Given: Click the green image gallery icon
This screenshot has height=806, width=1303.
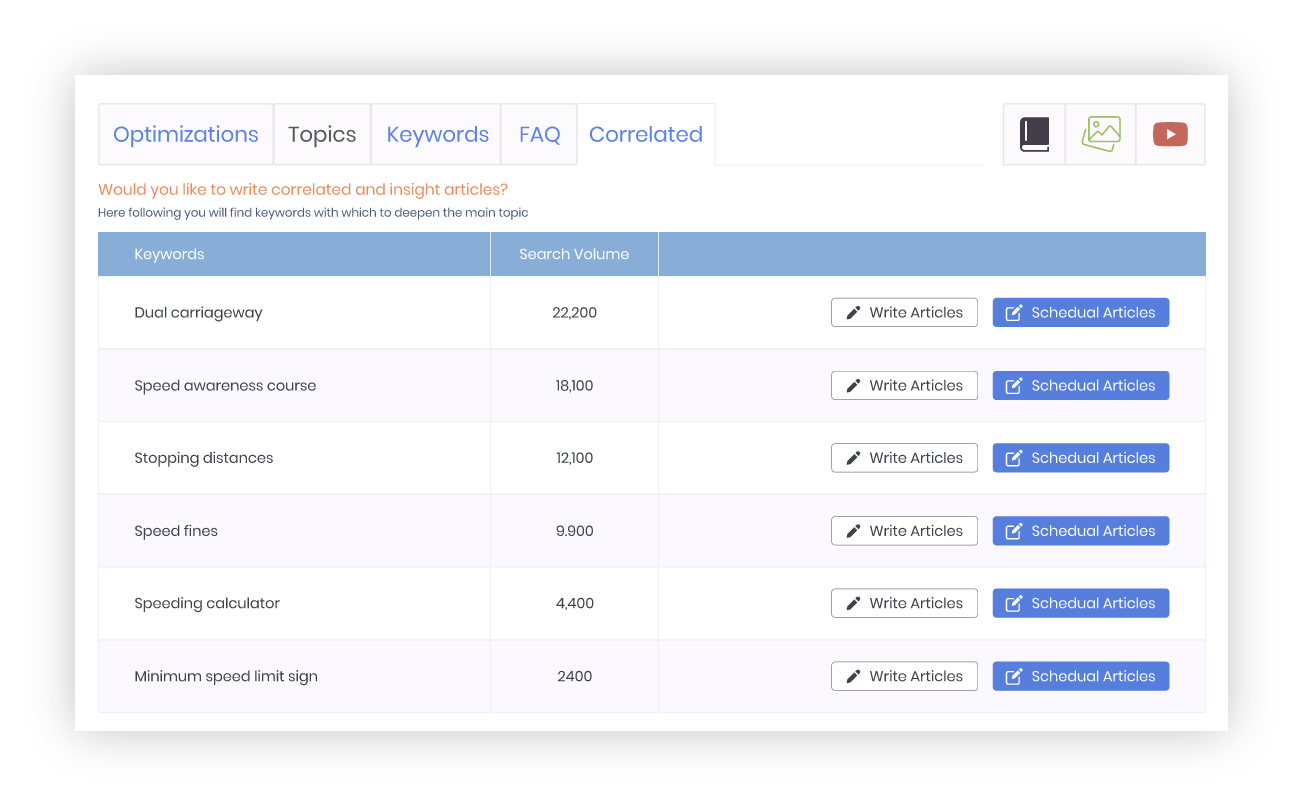Looking at the screenshot, I should click(x=1100, y=134).
